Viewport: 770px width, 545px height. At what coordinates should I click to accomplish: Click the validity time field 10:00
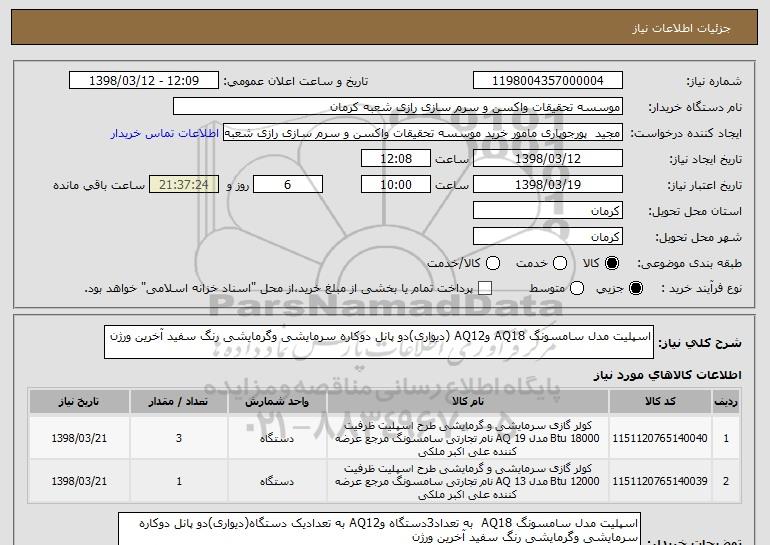pyautogui.click(x=396, y=185)
